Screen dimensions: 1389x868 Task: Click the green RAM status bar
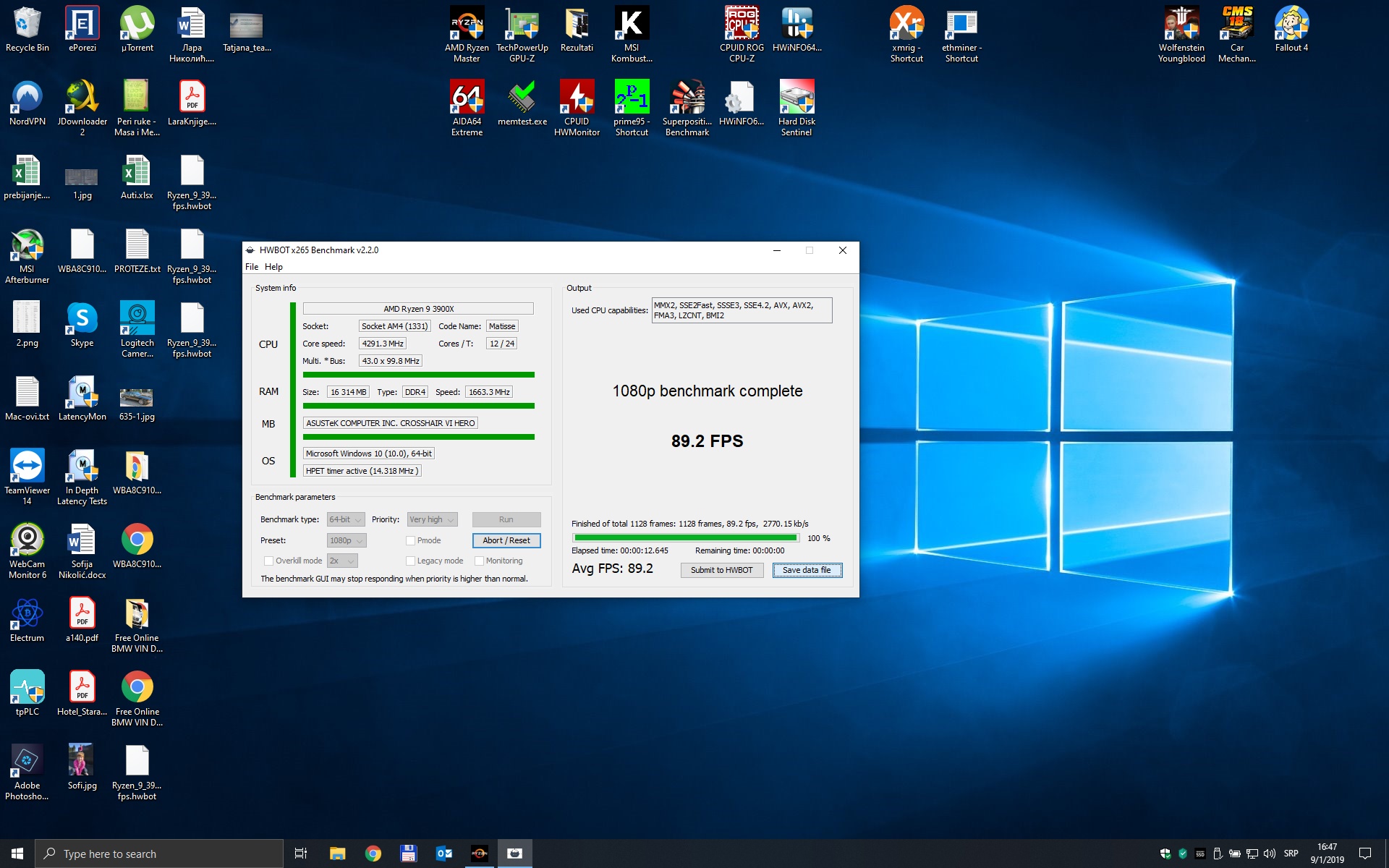coord(418,406)
